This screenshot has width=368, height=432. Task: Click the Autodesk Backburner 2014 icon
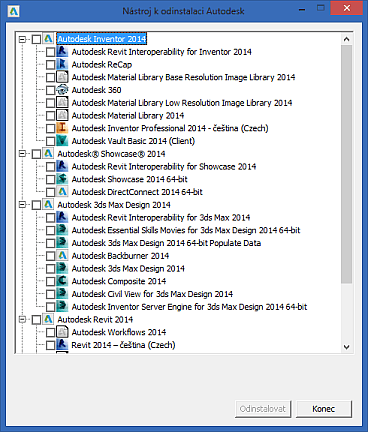coord(62,256)
